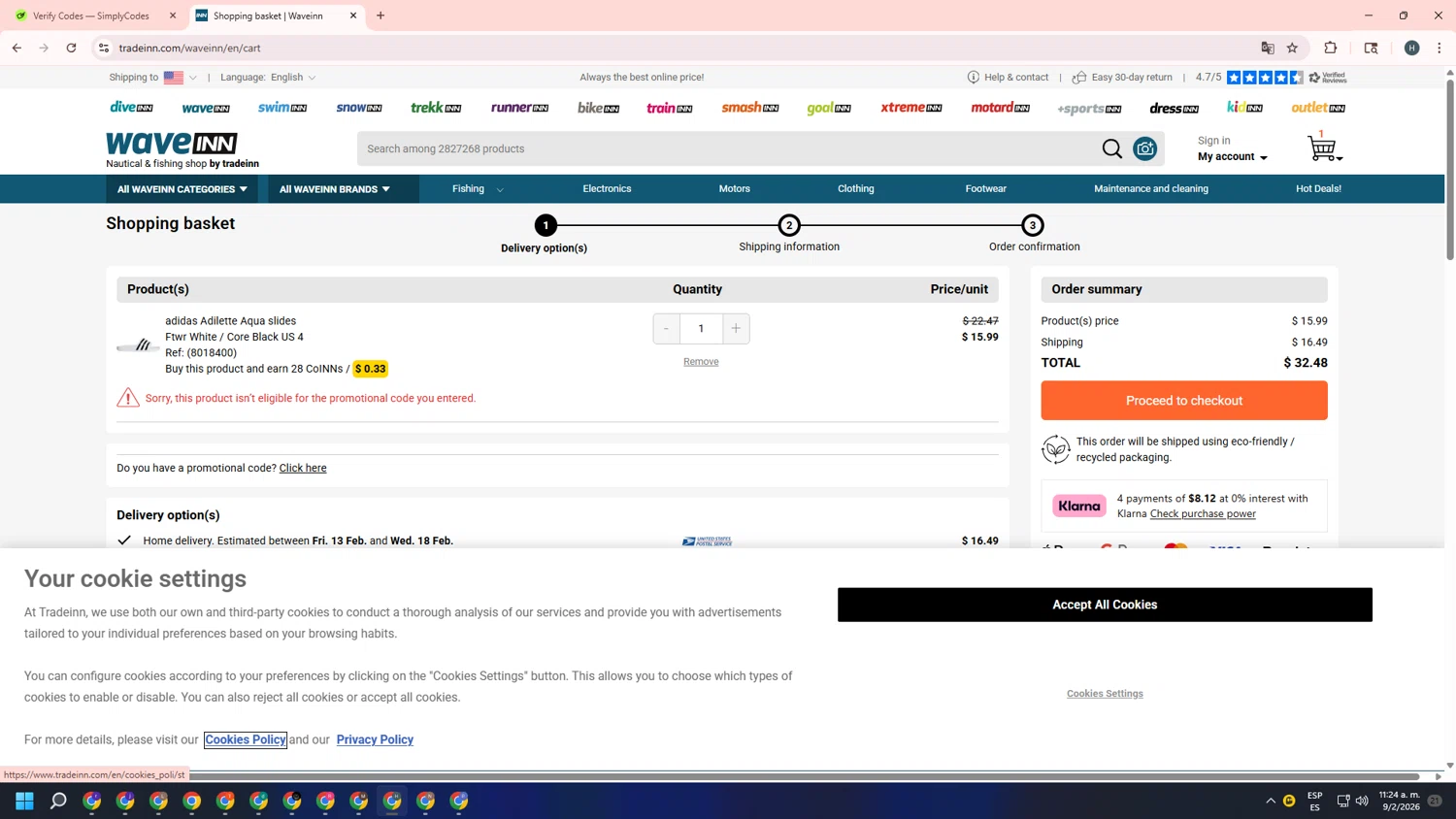Decrease quantity with the minus button
Screen dimensions: 1456x819
666,328
